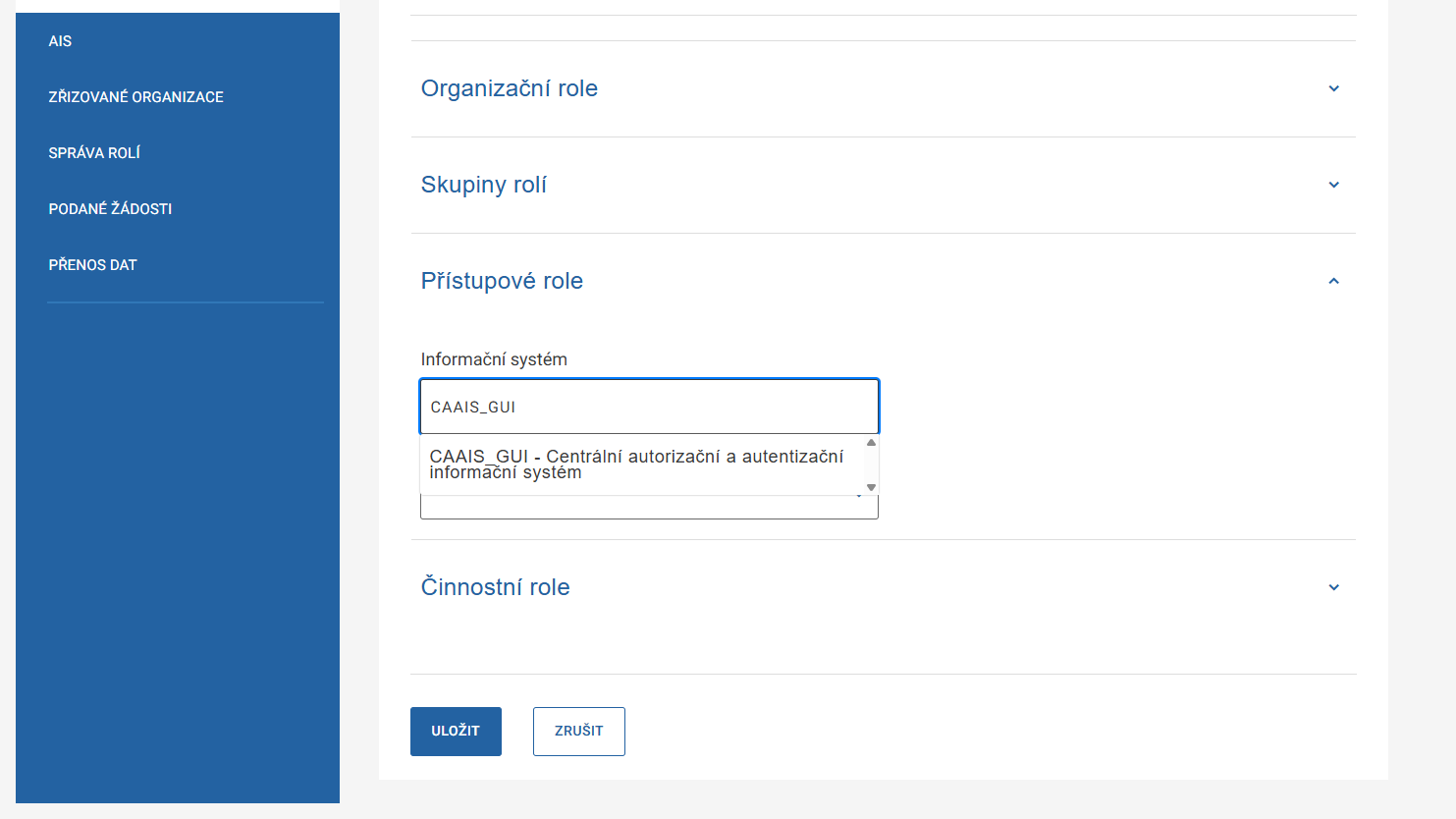The width and height of the screenshot is (1456, 819).
Task: Select Přenos dat in the sidebar
Action: coord(92,265)
